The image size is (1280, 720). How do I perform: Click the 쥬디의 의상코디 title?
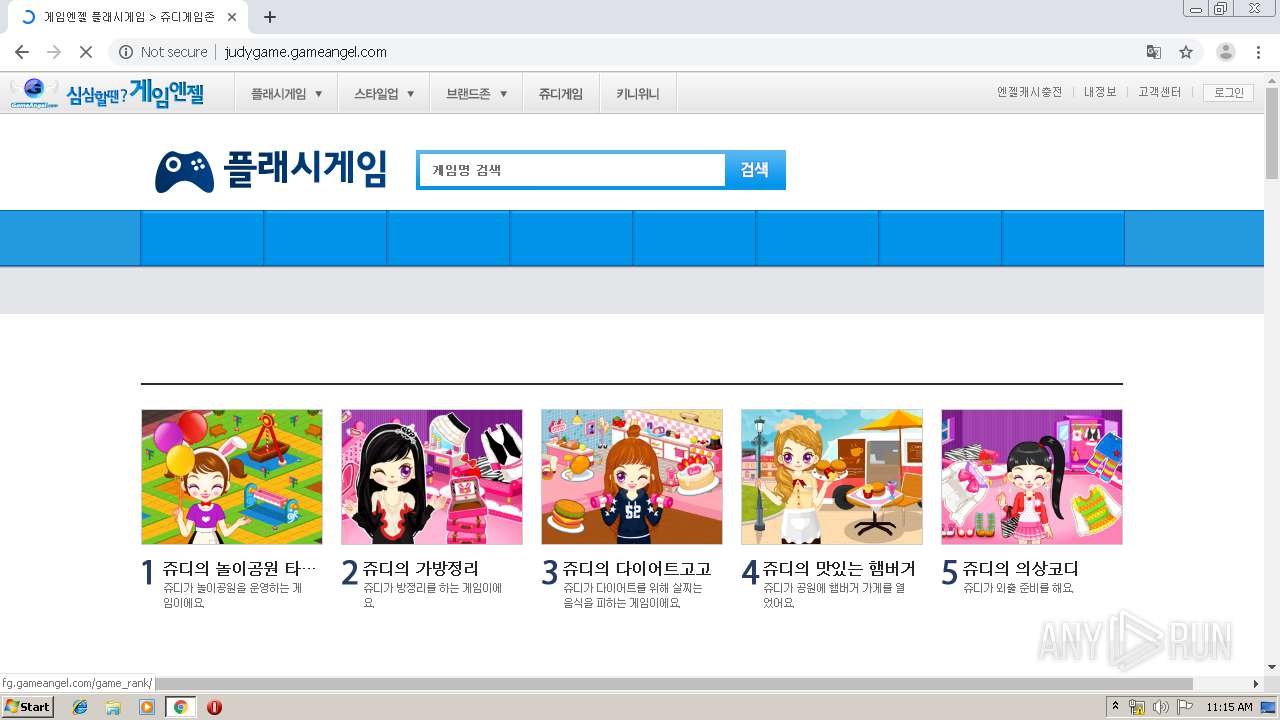[1021, 569]
